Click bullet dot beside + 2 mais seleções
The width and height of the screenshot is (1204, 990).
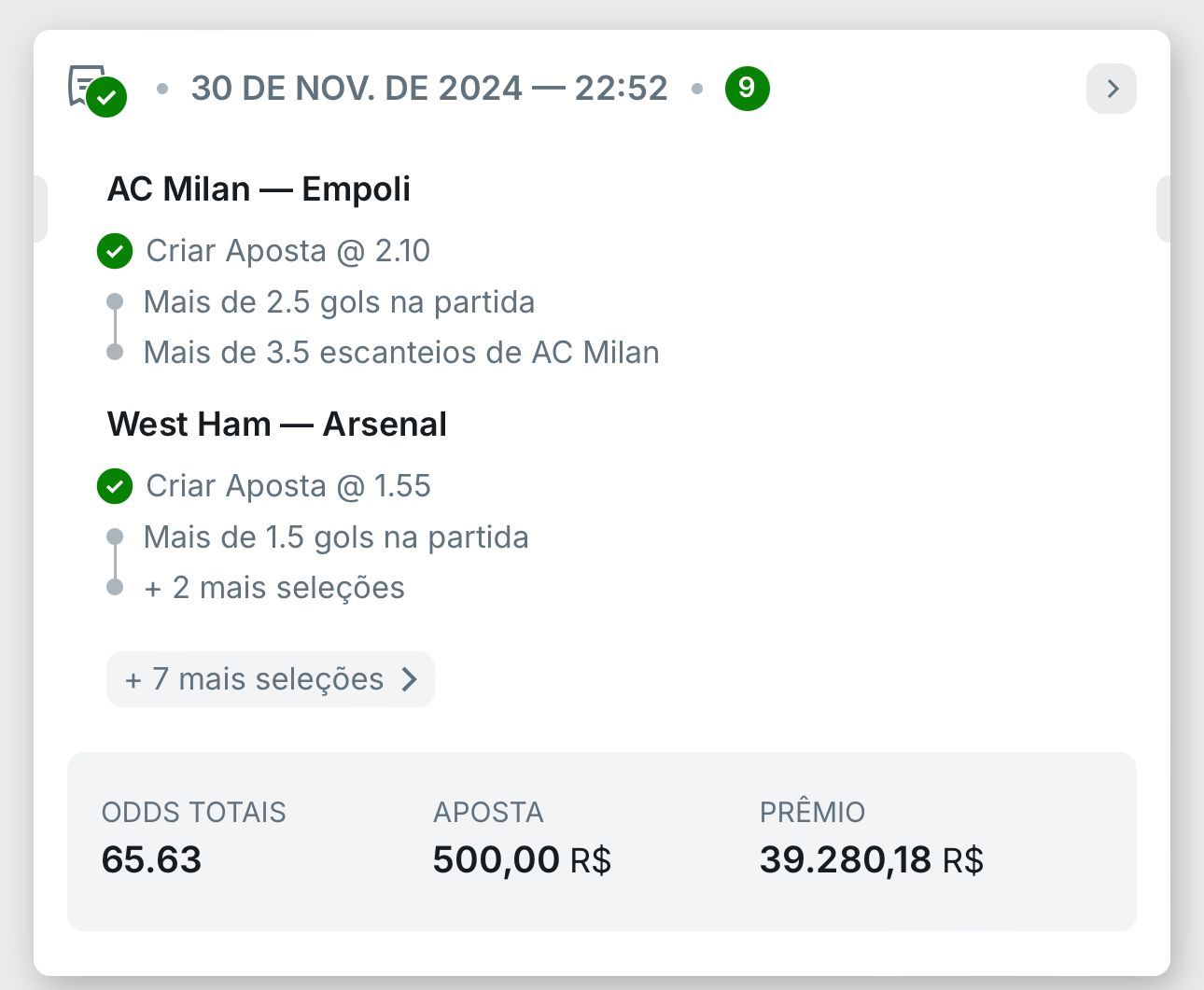pos(115,587)
